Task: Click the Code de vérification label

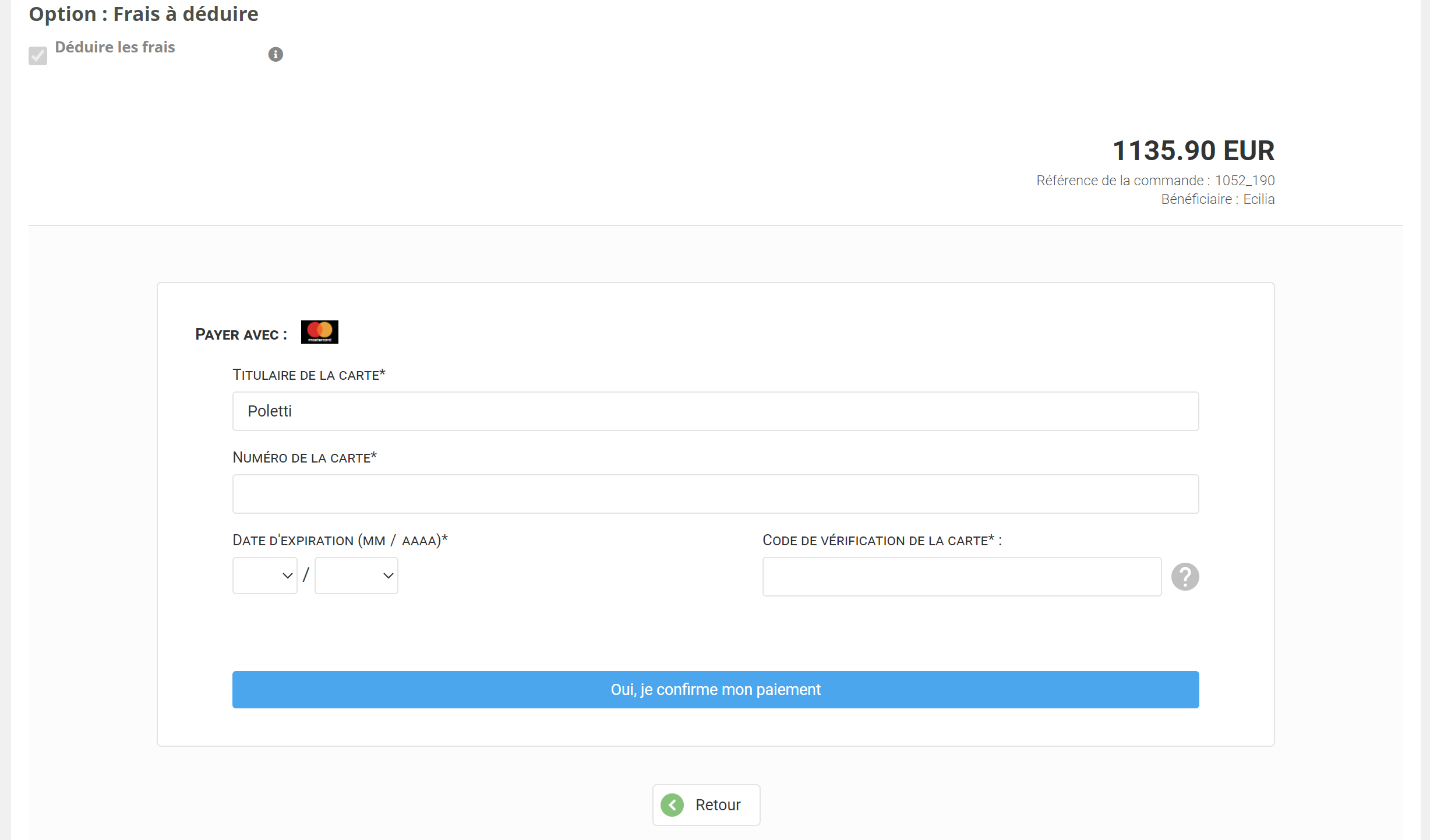Action: click(882, 540)
